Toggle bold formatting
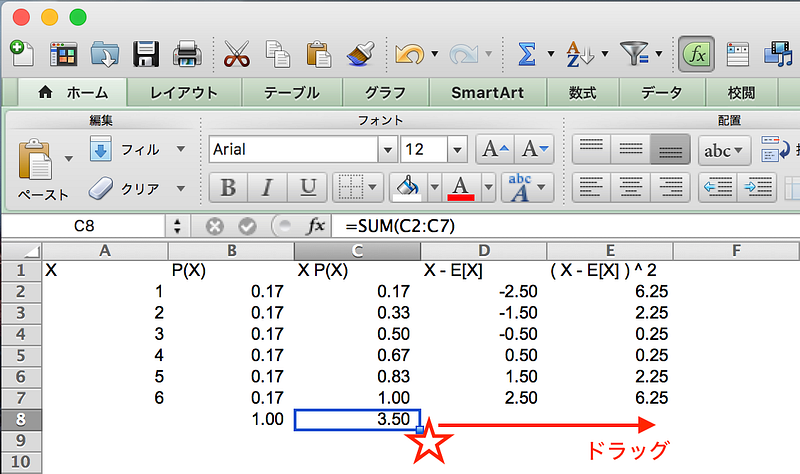800x474 pixels. [229, 188]
